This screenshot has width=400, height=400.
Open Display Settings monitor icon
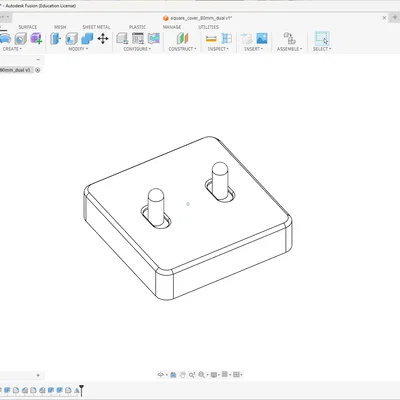pyautogui.click(x=214, y=375)
